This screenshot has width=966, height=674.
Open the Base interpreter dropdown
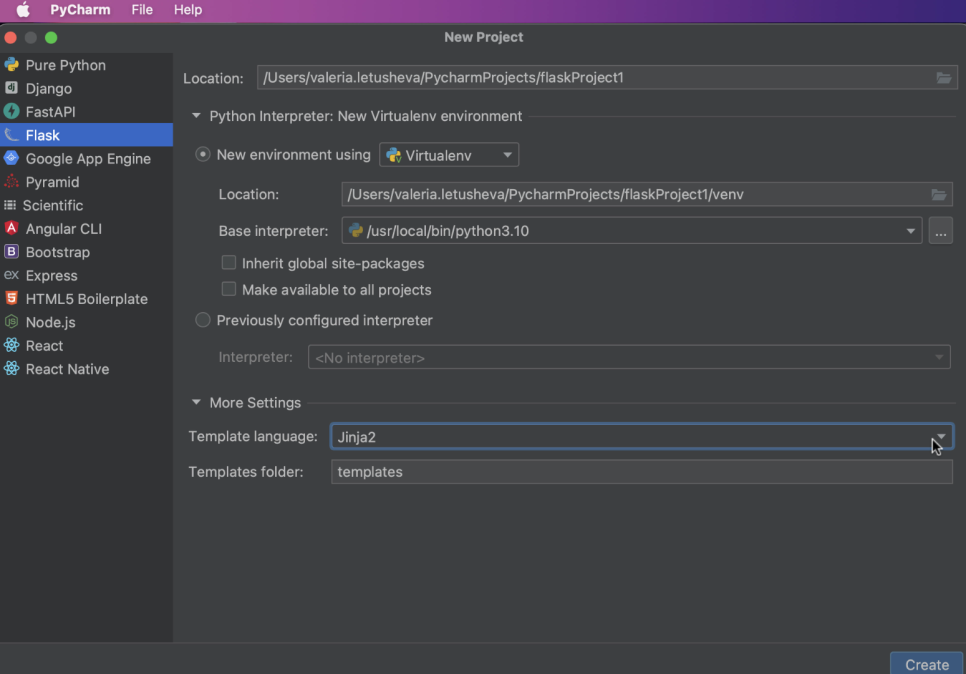[911, 231]
